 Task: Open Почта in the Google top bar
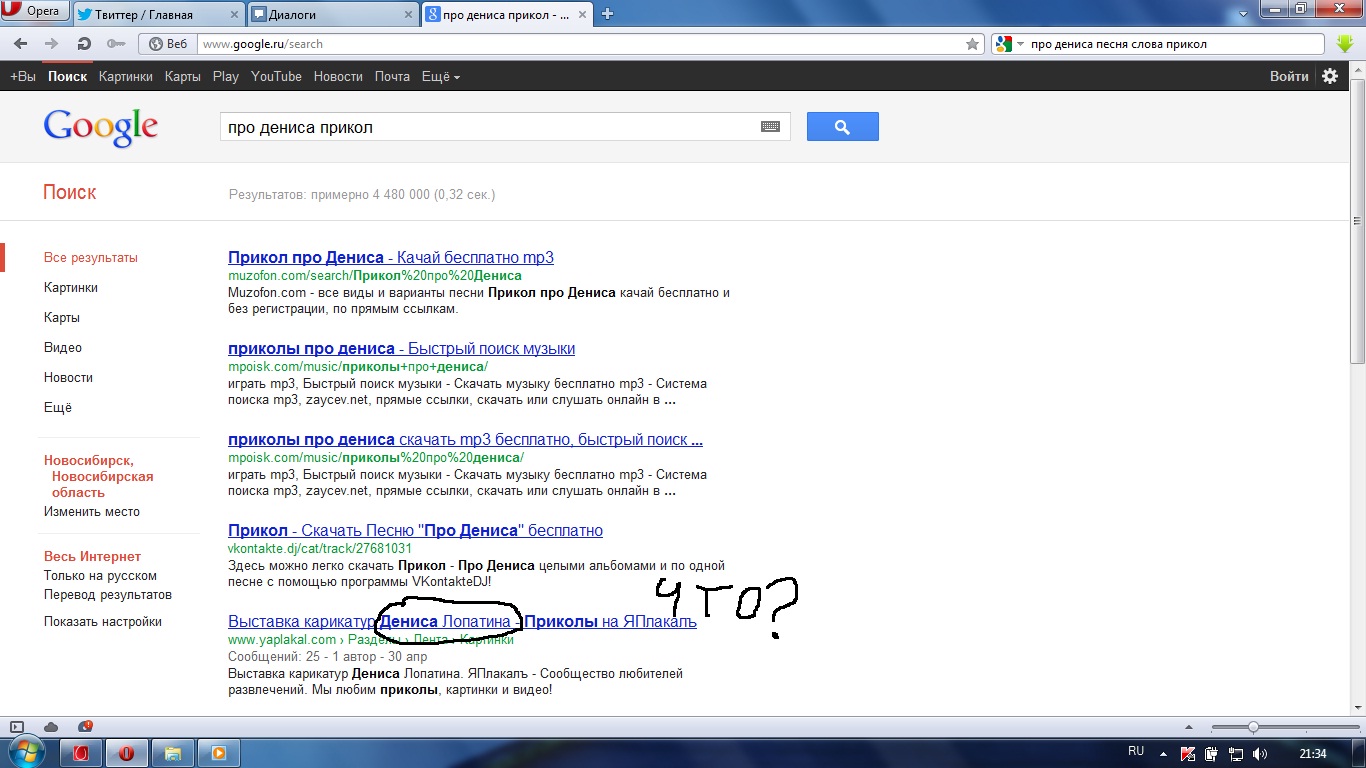(x=392, y=76)
